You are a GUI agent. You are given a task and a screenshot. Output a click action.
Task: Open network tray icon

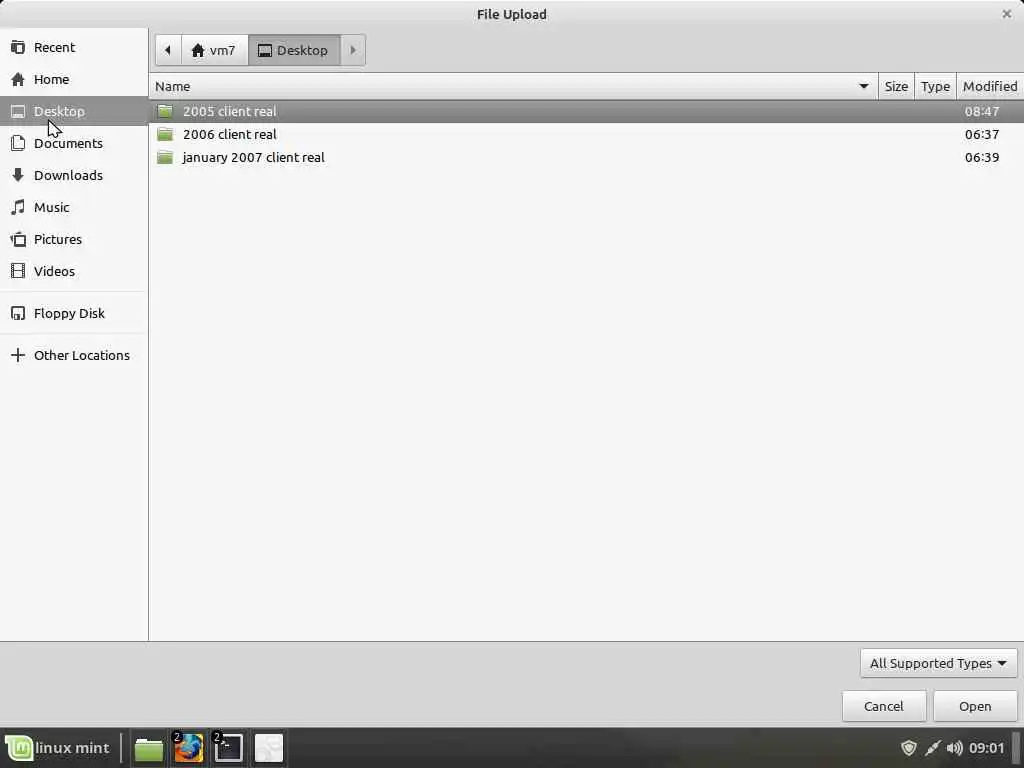coord(932,748)
